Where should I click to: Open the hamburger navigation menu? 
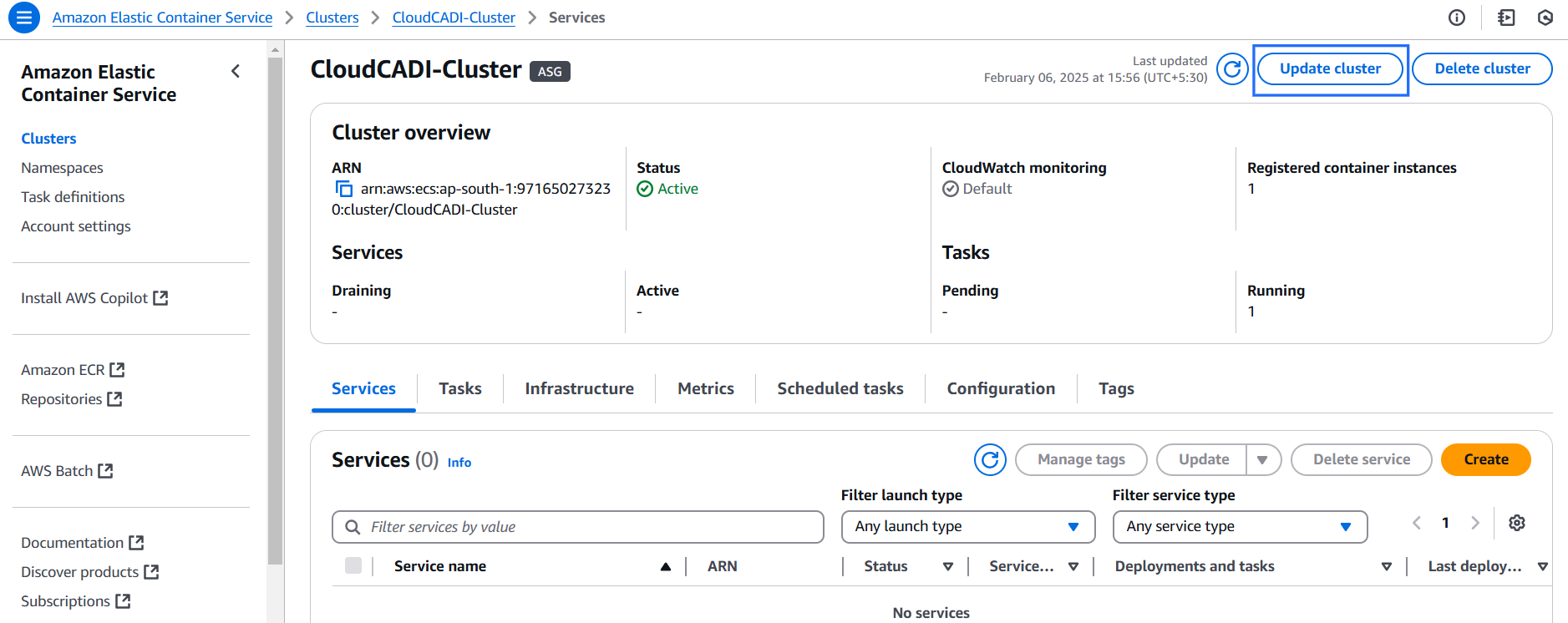(23, 18)
